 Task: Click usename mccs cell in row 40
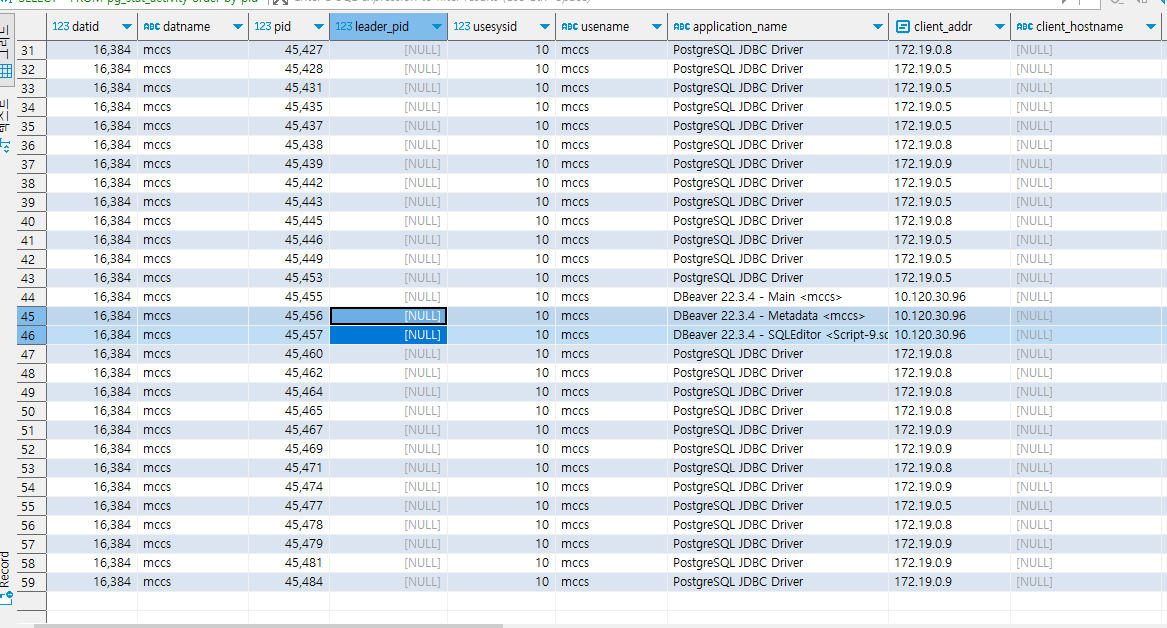click(611, 221)
